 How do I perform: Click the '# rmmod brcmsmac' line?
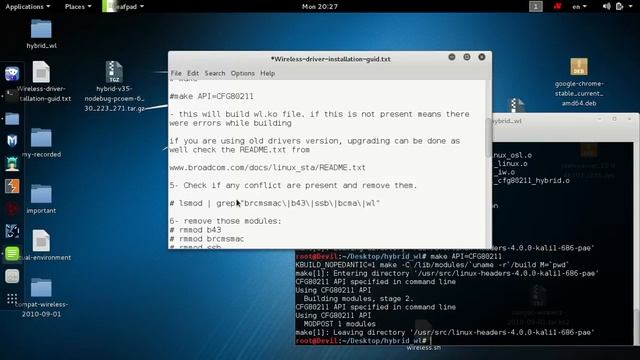point(207,239)
